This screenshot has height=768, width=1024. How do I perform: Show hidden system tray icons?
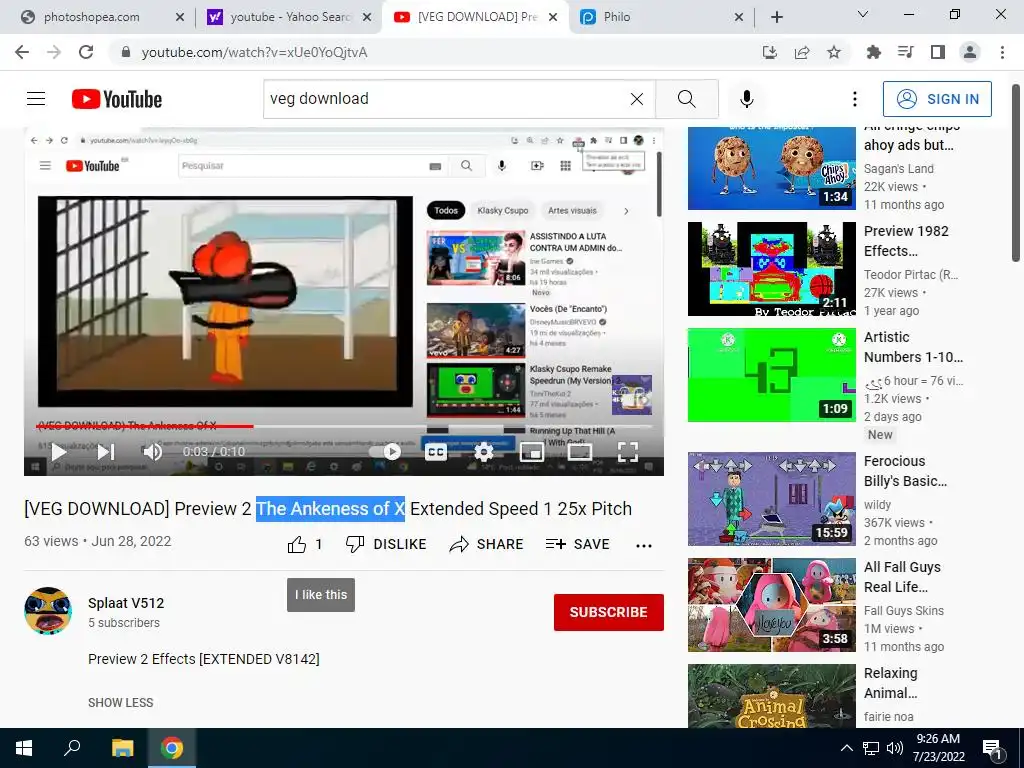click(x=846, y=748)
